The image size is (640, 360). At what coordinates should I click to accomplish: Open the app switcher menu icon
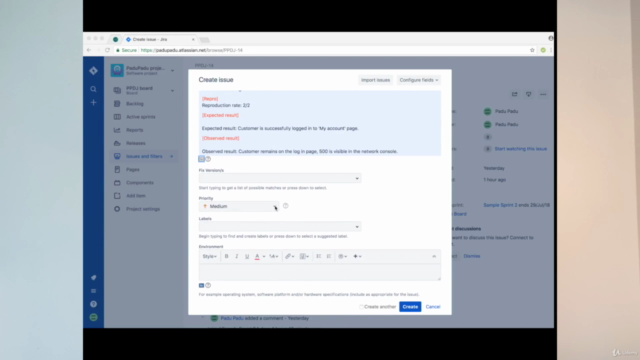click(x=93, y=291)
